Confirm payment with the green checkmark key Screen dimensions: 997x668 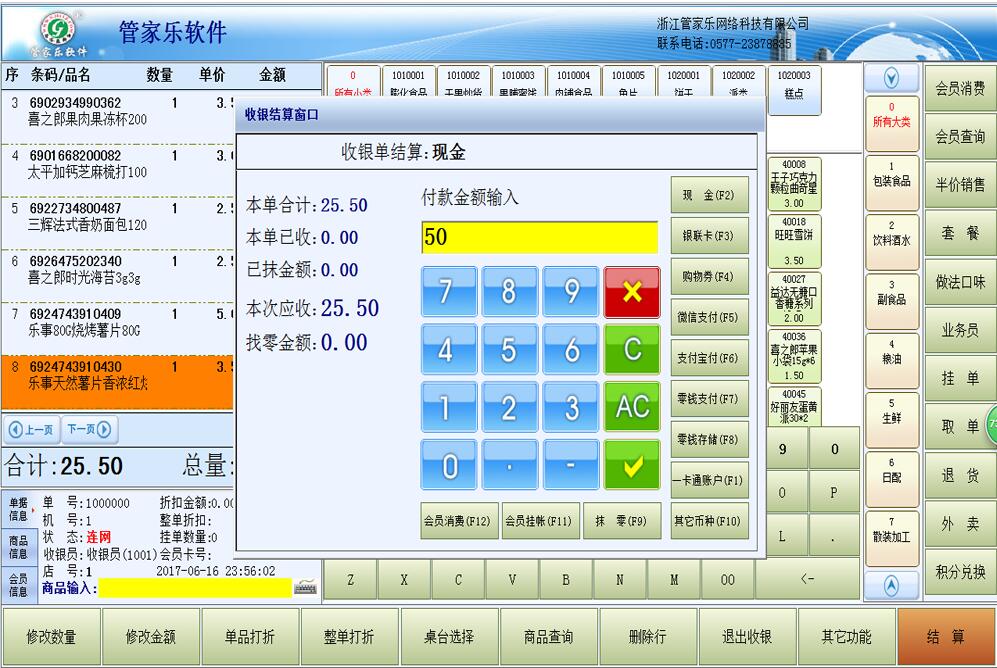[631, 465]
